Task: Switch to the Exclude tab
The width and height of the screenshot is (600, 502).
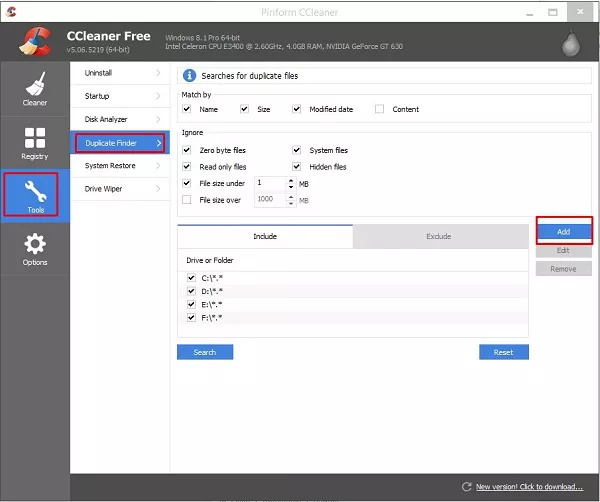Action: point(439,237)
